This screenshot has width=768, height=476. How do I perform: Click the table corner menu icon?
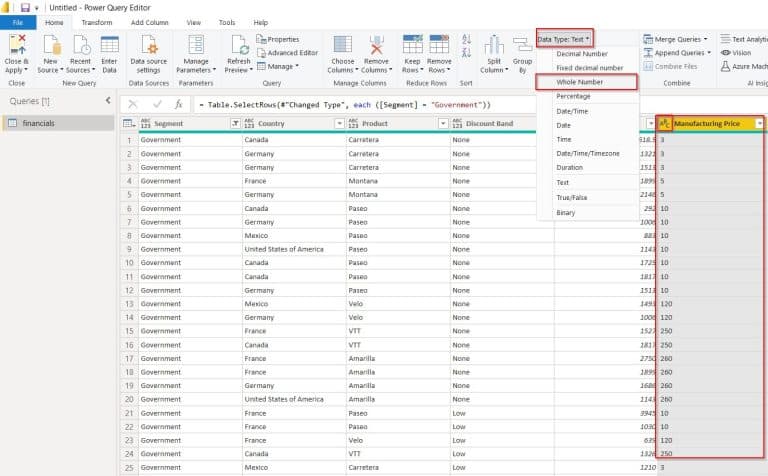129,123
